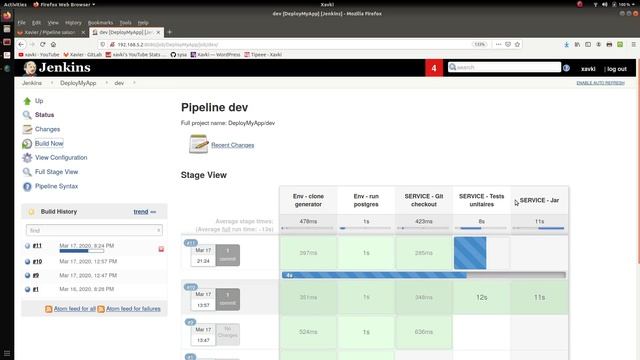Click the Build History find input field

[x=94, y=230]
